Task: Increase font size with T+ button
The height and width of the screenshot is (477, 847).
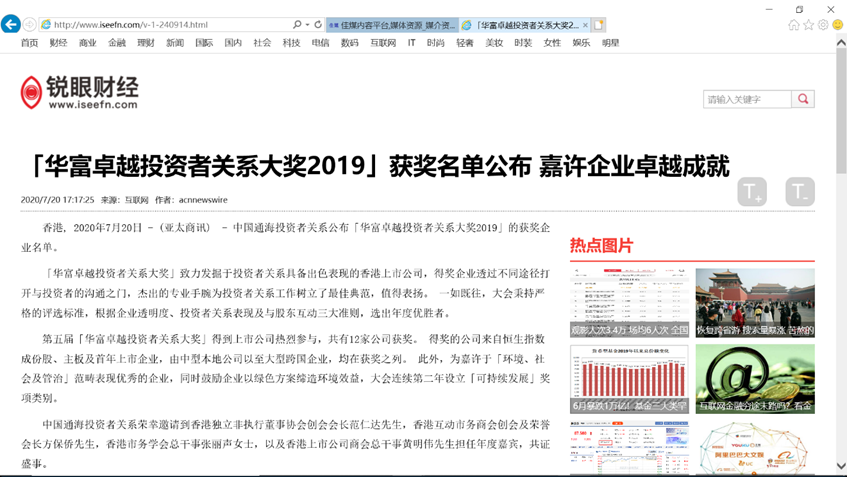Action: [752, 192]
